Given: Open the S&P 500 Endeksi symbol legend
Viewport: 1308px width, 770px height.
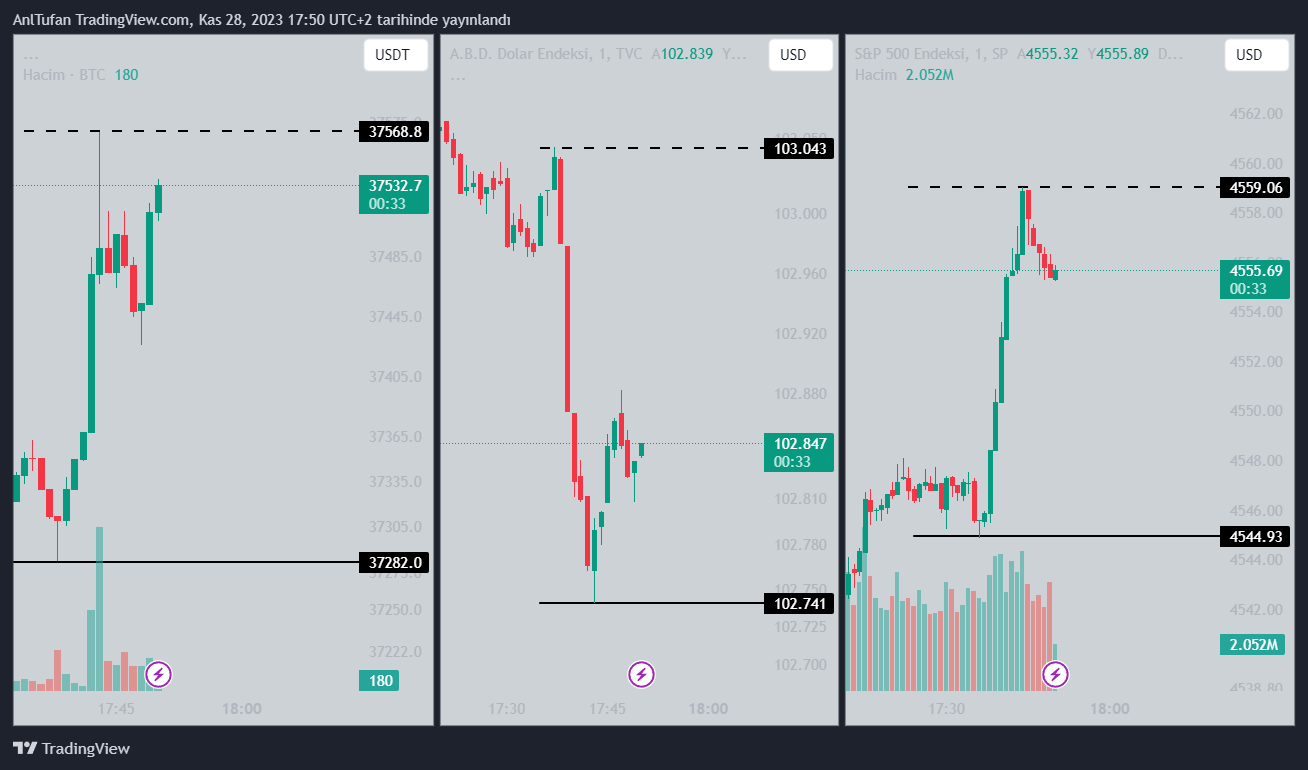Looking at the screenshot, I should pos(932,54).
